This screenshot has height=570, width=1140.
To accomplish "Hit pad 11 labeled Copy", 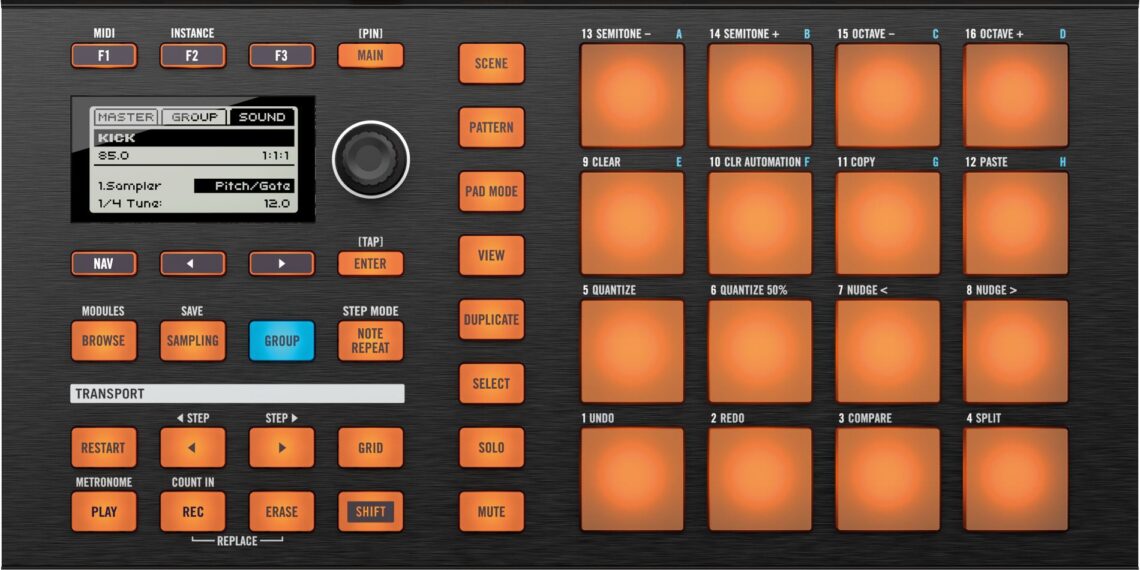I will 887,223.
